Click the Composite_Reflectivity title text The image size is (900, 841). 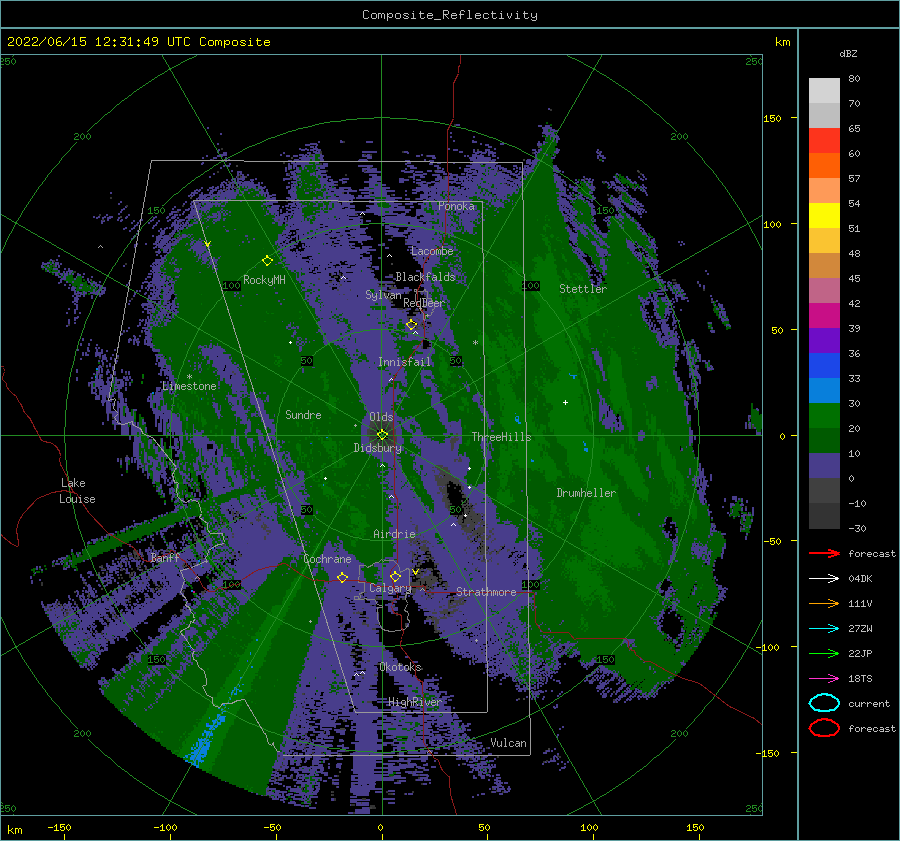click(450, 15)
